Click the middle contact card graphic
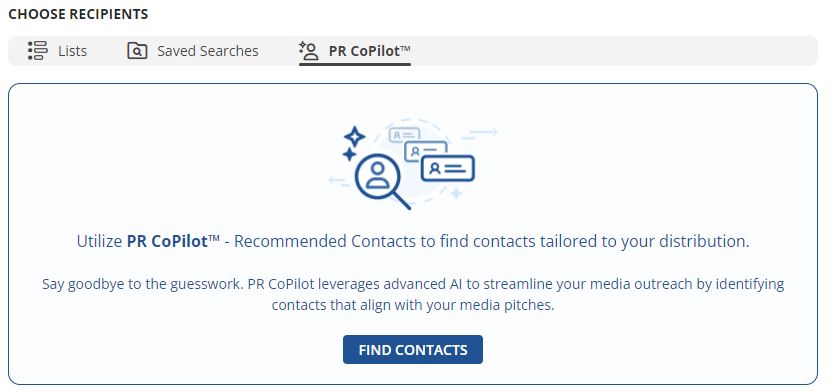Viewport: 834px width, 392px height. point(426,151)
